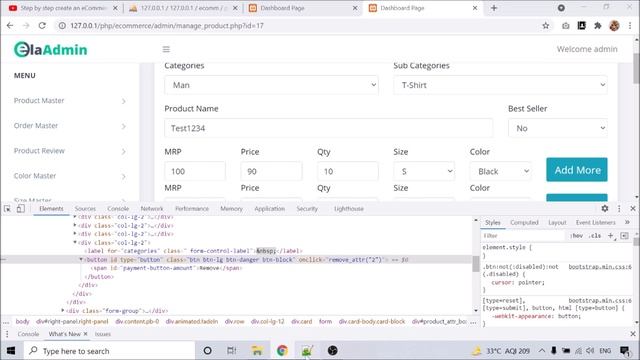640x360 pixels.
Task: Toggle the .cls class editor
Action: tap(596, 236)
